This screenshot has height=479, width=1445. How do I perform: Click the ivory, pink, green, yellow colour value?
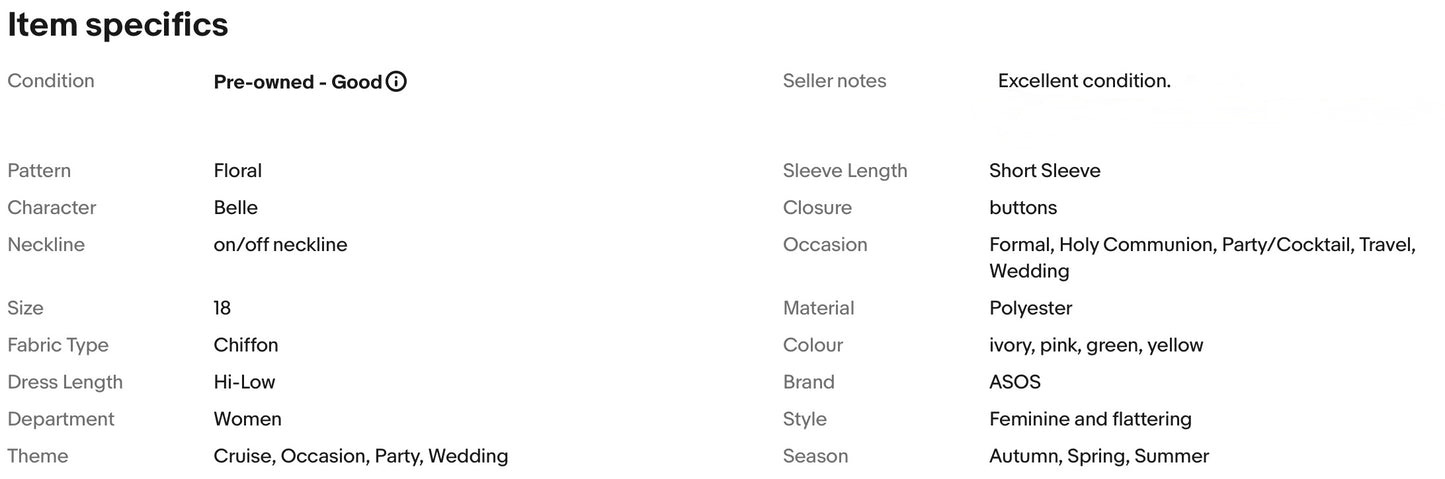click(1096, 345)
